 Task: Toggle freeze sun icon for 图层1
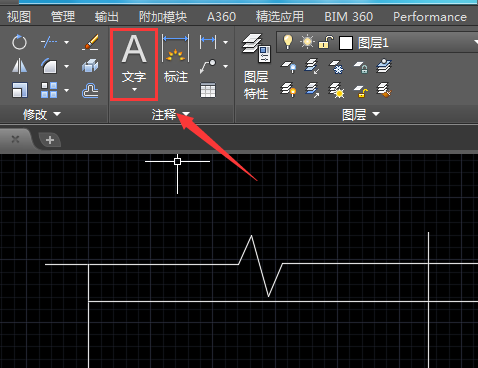[x=307, y=42]
